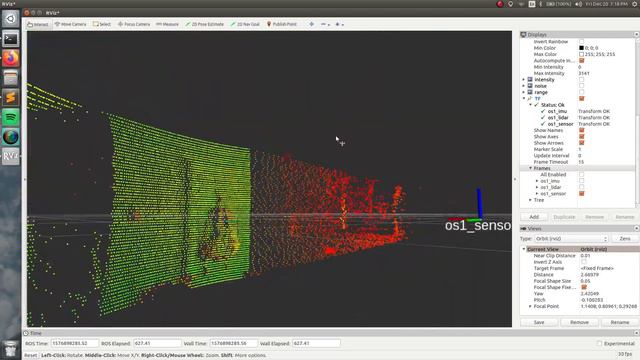Viewport: 640px width, 360px height.
Task: Click the Add display button
Action: coord(534,217)
